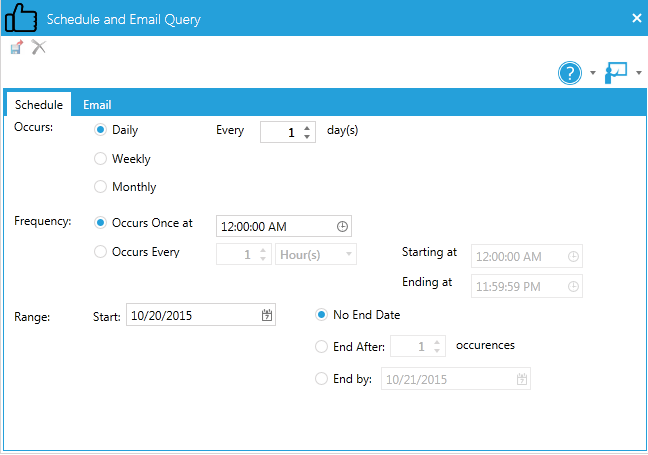Screen dimensions: 648x455
Task: Expand the presentation icon dropdown arrow
Action: coord(639,73)
